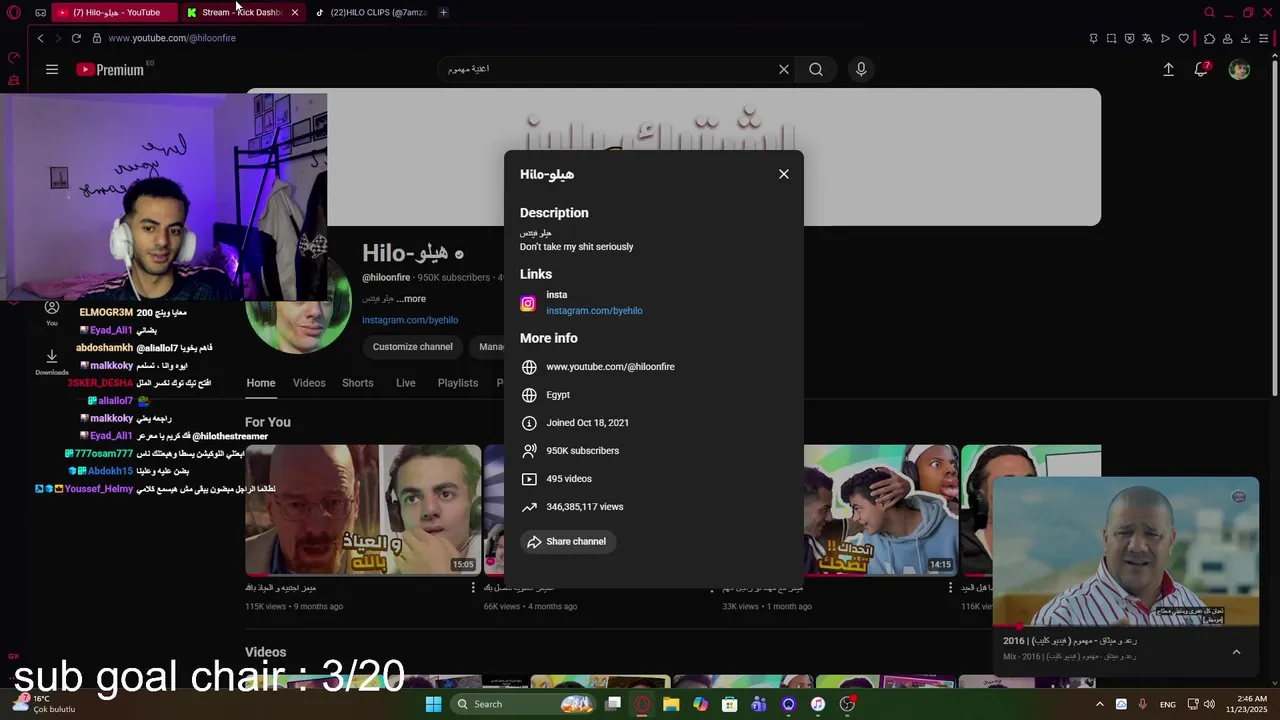1280x720 pixels.
Task: Open File Explorer from taskbar
Action: click(671, 704)
